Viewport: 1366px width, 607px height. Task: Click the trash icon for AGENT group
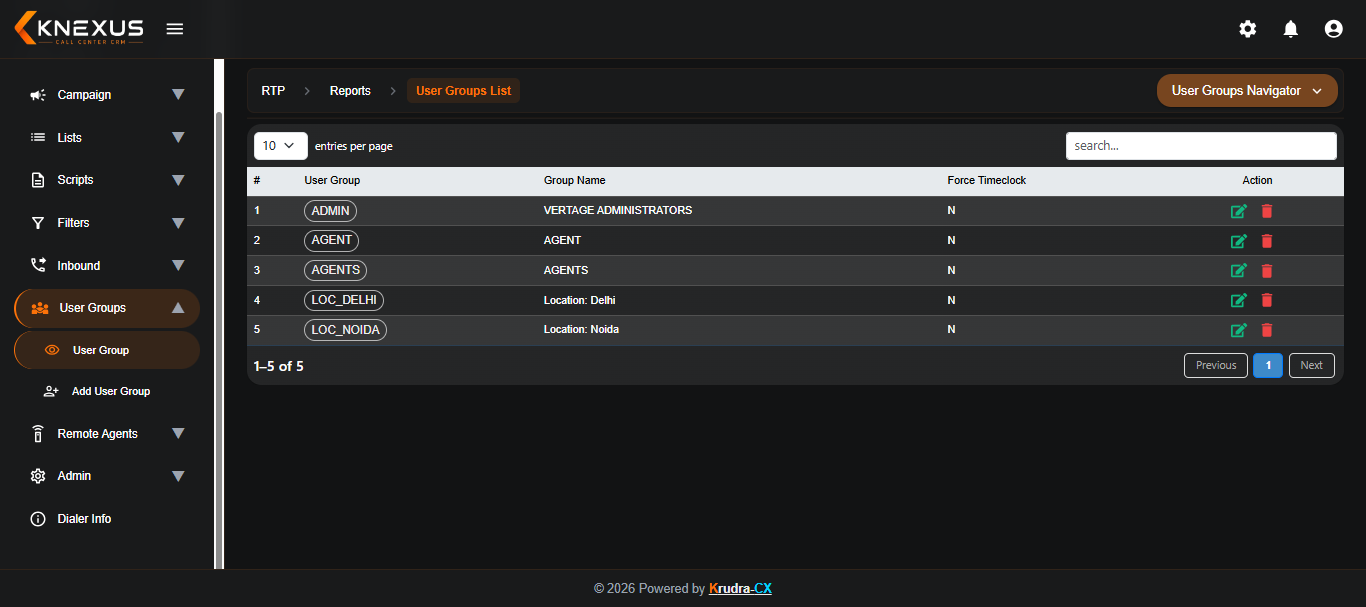pyautogui.click(x=1267, y=241)
